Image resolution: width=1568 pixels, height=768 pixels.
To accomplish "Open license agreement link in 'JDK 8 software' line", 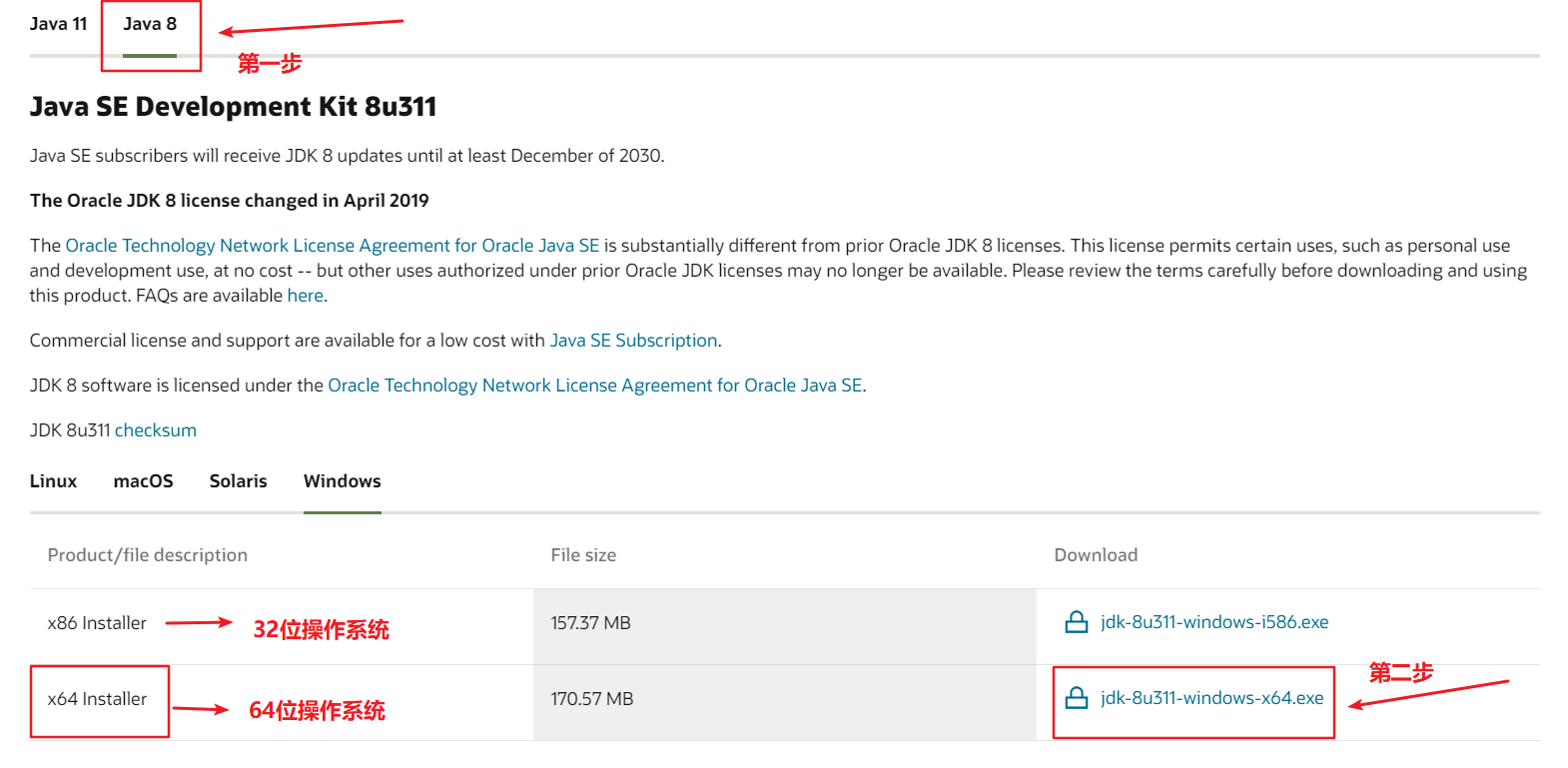I will [x=594, y=385].
